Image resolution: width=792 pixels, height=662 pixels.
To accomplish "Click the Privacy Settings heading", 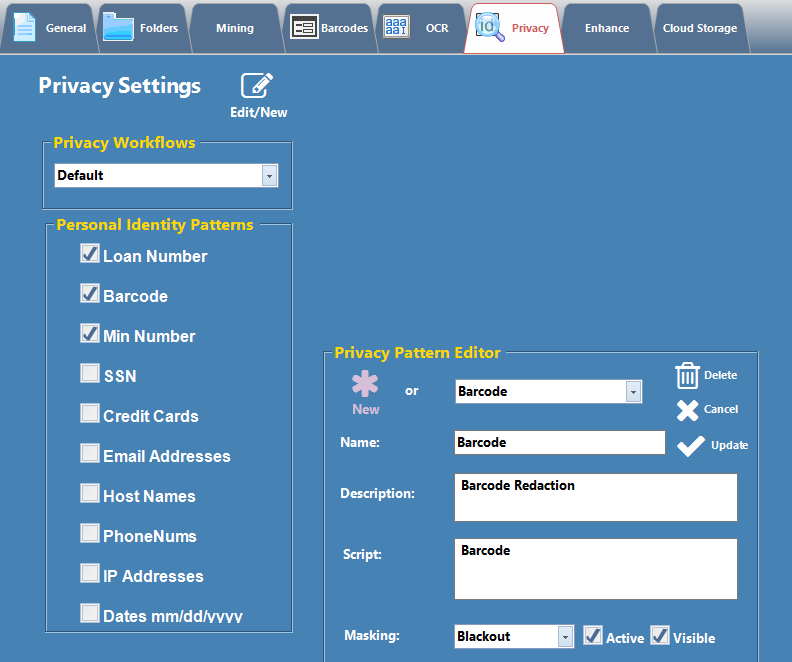I will coord(120,86).
